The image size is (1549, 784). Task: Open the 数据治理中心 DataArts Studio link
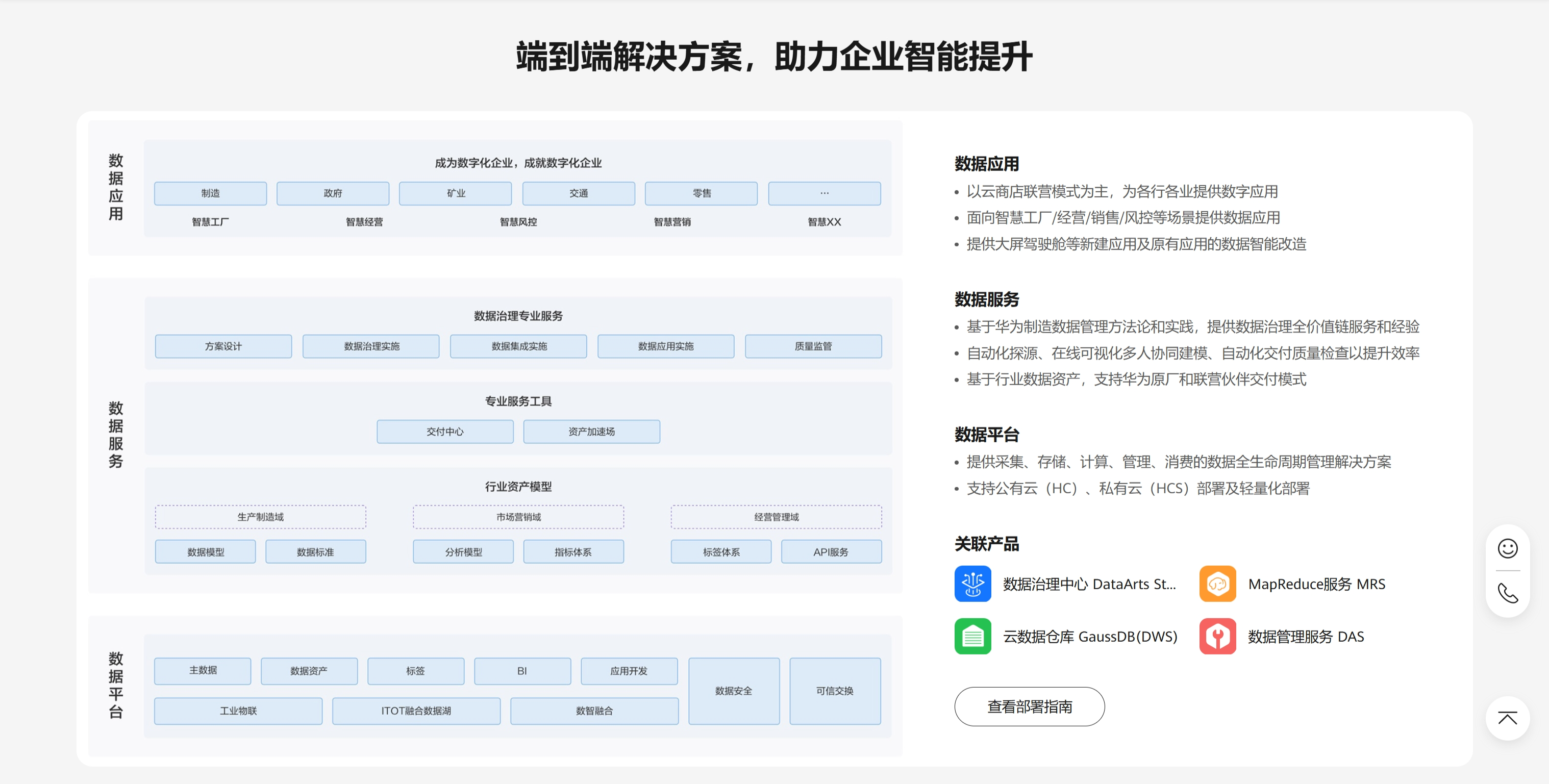coord(1089,584)
